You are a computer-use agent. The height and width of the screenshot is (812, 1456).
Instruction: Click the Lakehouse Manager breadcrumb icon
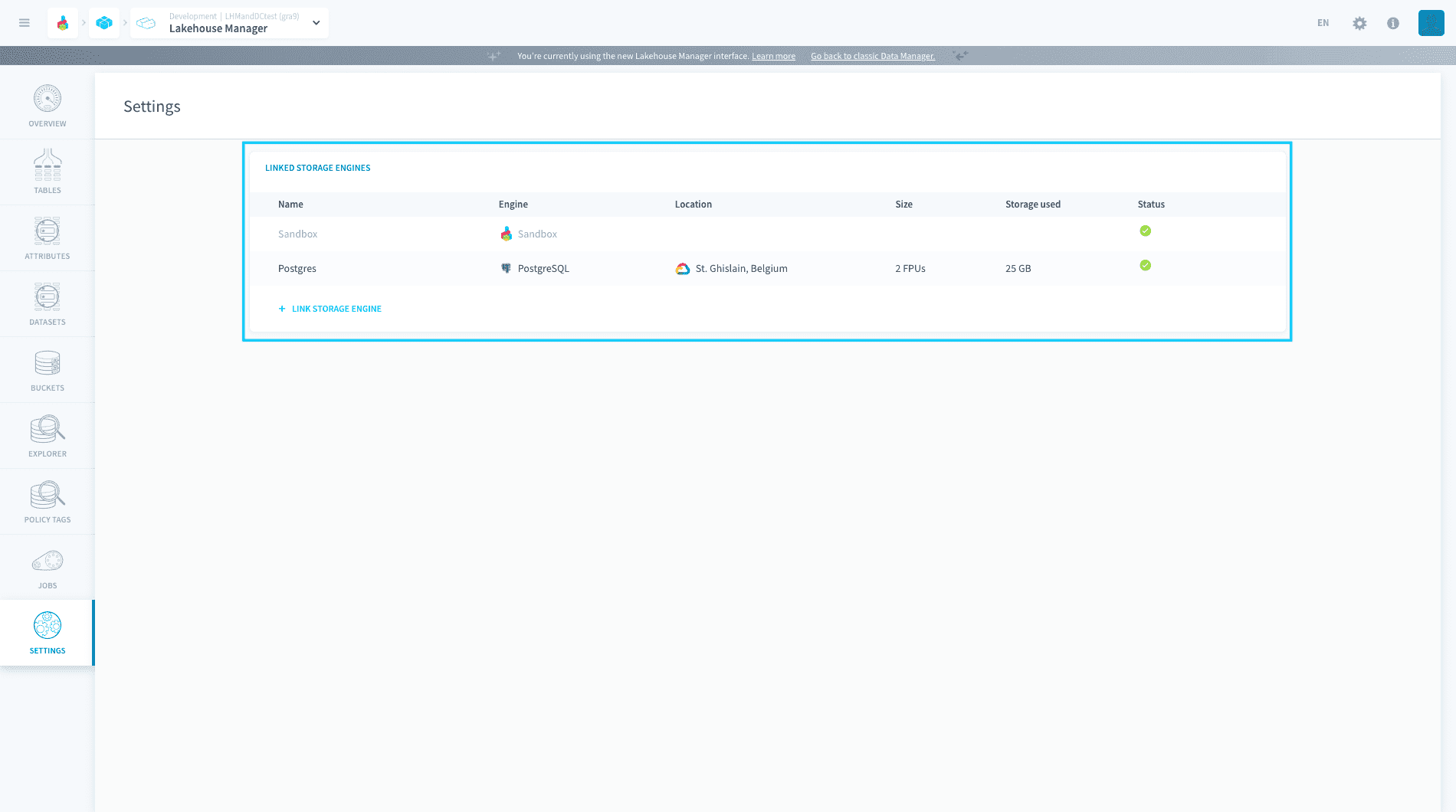click(x=146, y=23)
